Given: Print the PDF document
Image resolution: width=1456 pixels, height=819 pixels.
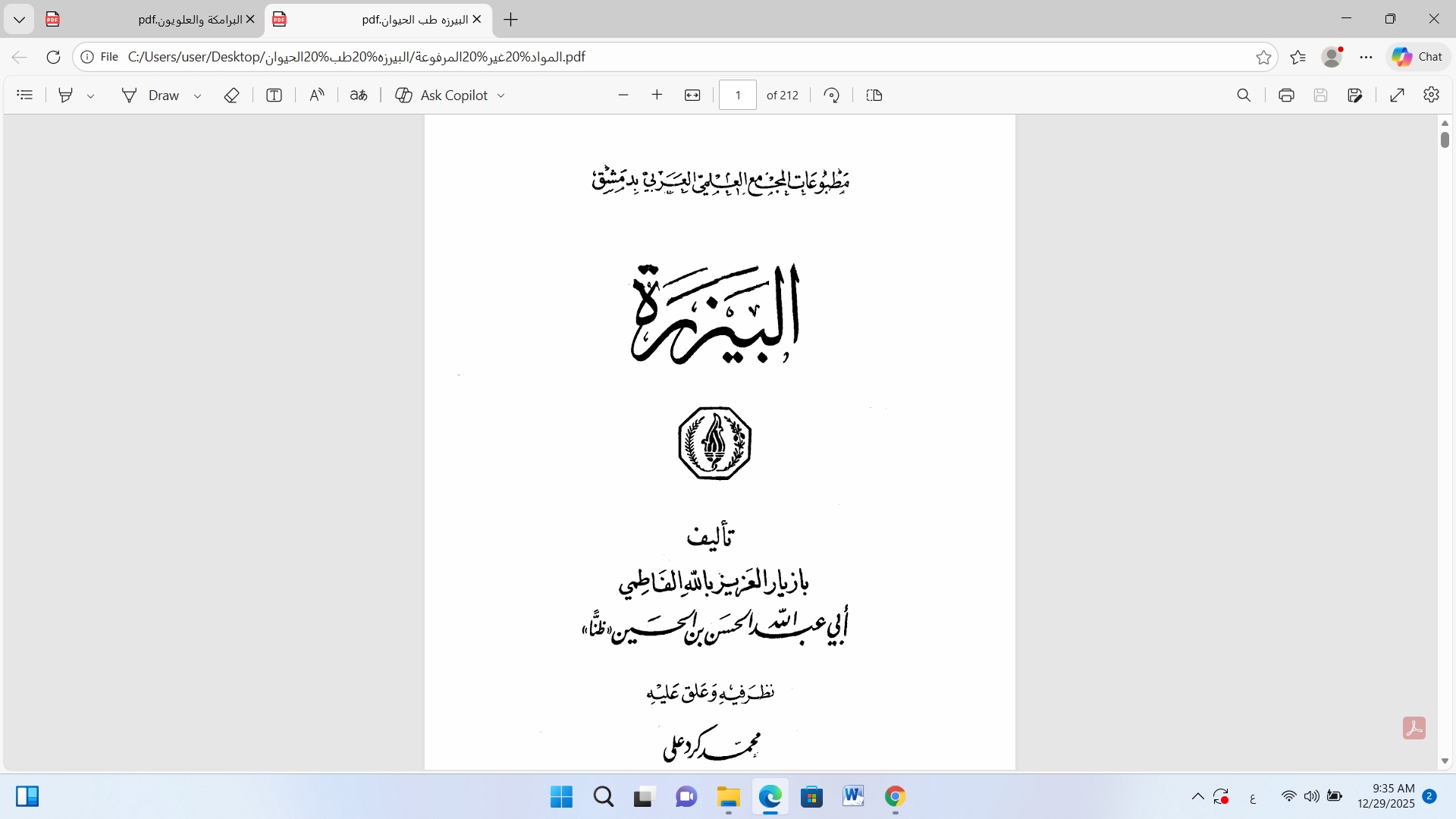Looking at the screenshot, I should [1286, 95].
